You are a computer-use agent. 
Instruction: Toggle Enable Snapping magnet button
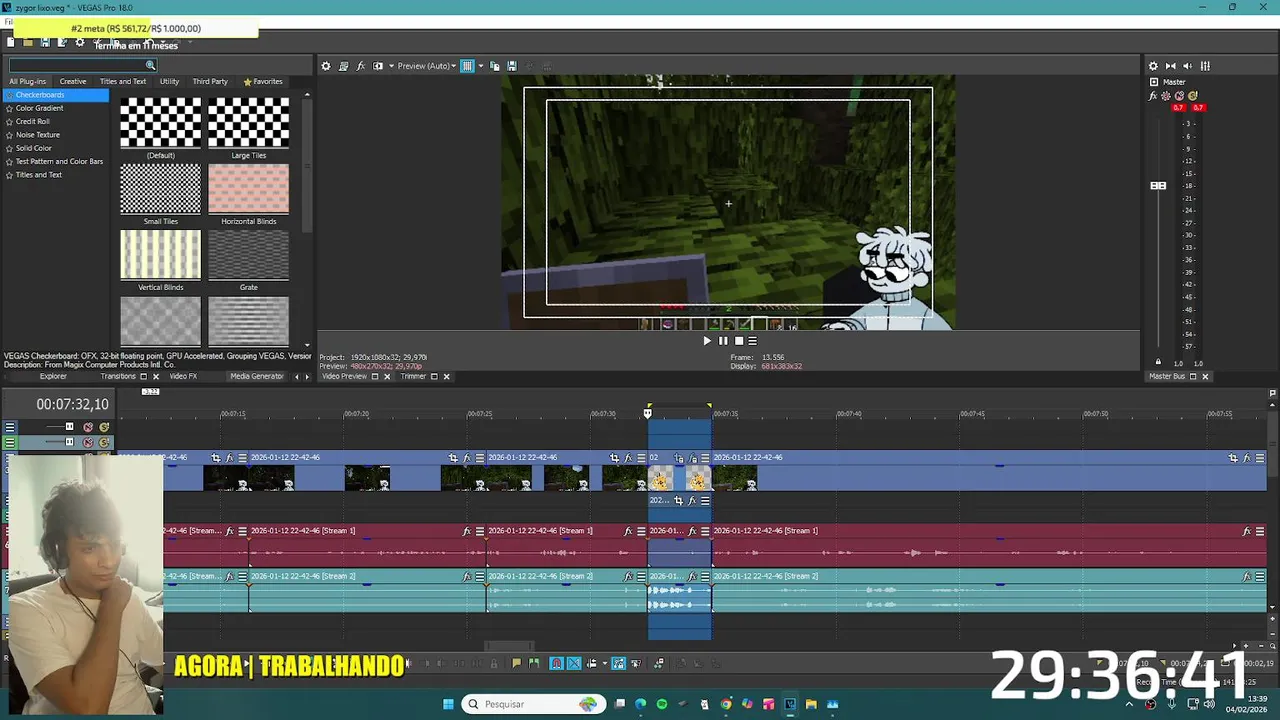557,663
